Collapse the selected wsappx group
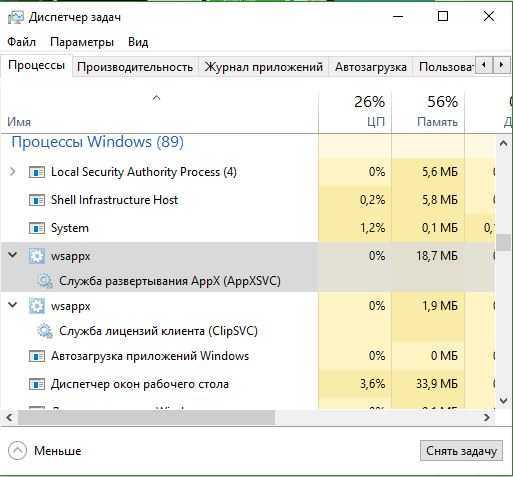 tap(13, 255)
